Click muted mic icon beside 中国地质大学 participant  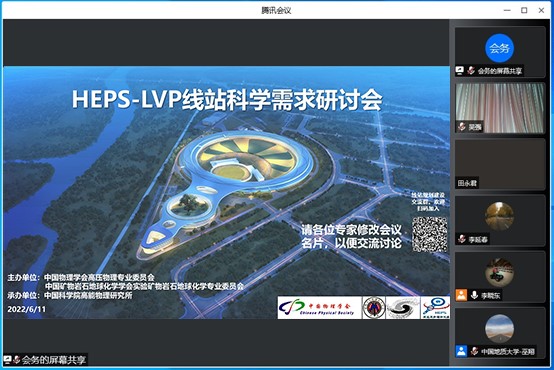pyautogui.click(x=475, y=351)
